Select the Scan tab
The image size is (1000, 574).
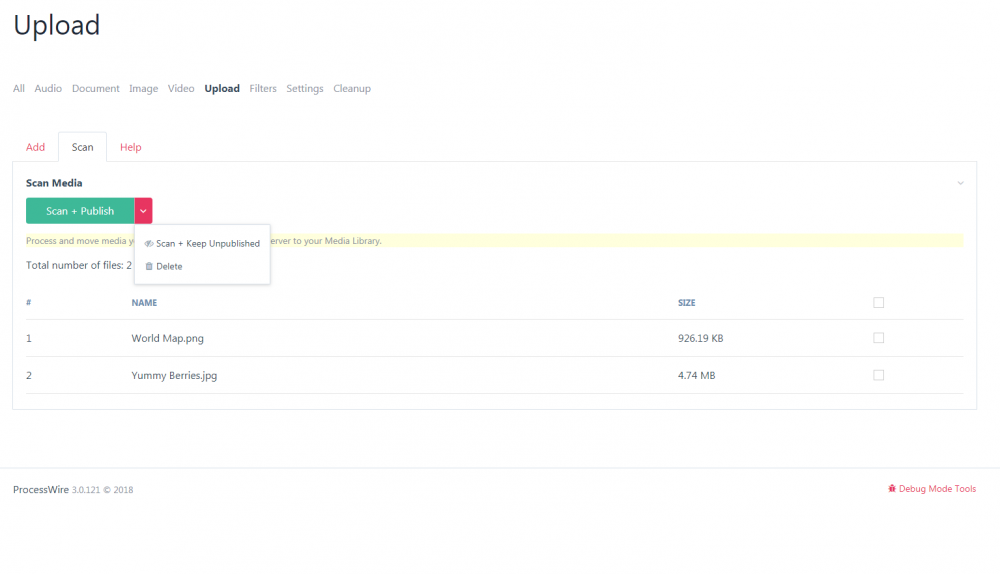[83, 147]
